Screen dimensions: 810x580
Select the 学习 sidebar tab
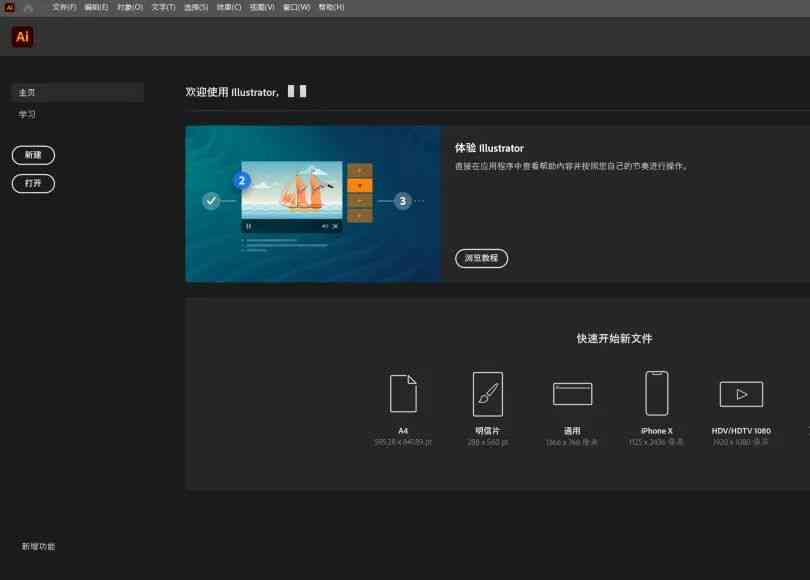(27, 115)
